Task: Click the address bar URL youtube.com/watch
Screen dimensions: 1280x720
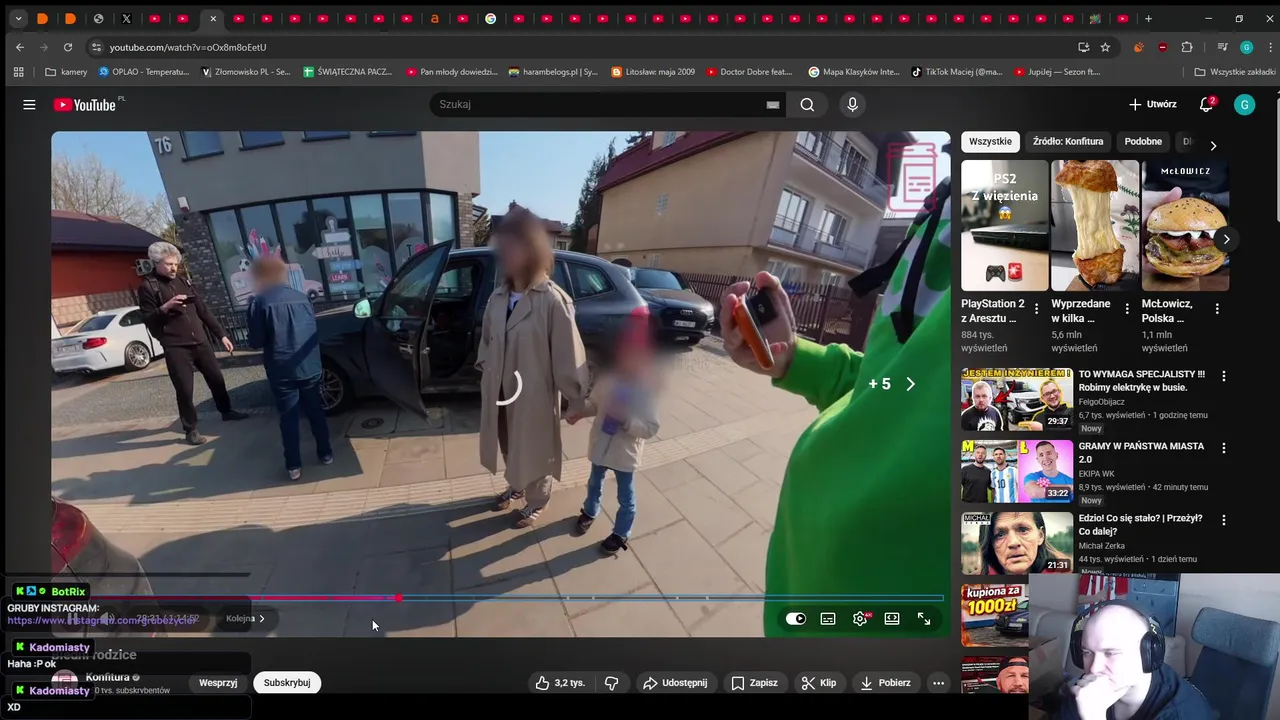Action: (188, 47)
